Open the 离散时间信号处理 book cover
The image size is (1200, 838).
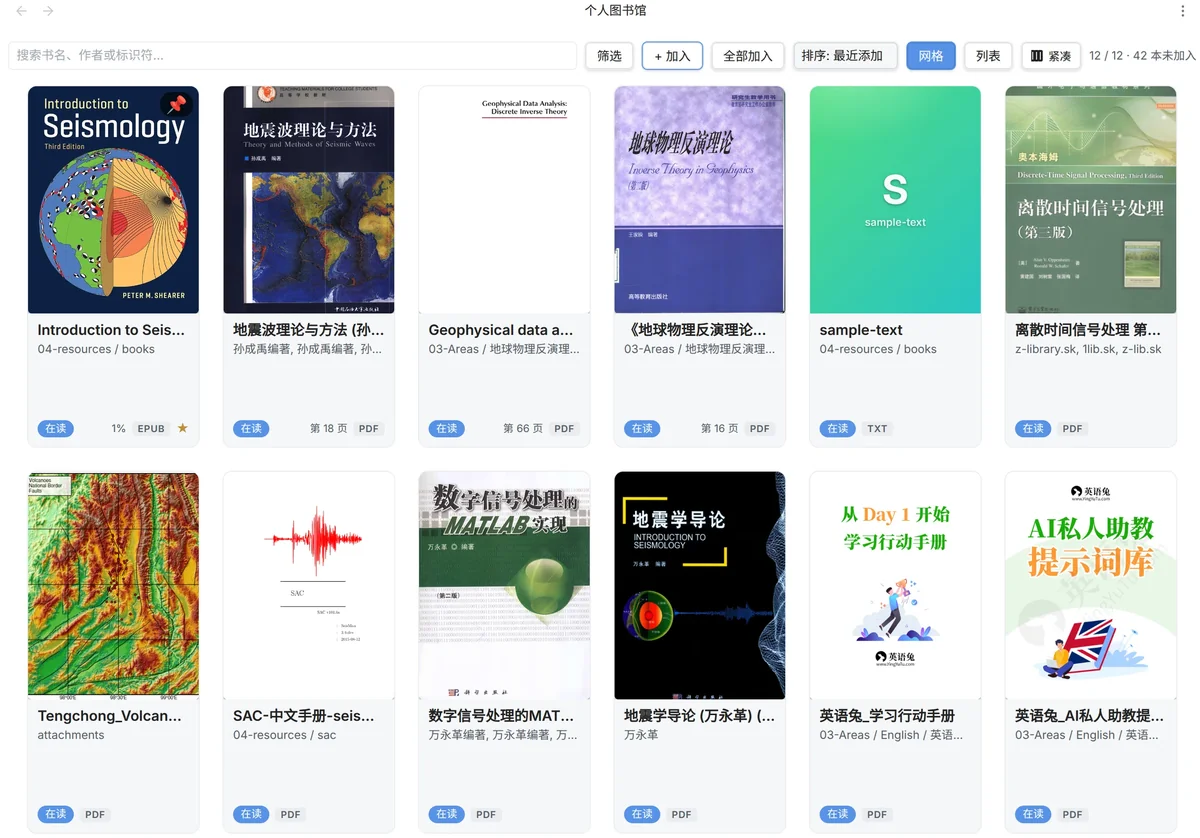tap(1091, 200)
